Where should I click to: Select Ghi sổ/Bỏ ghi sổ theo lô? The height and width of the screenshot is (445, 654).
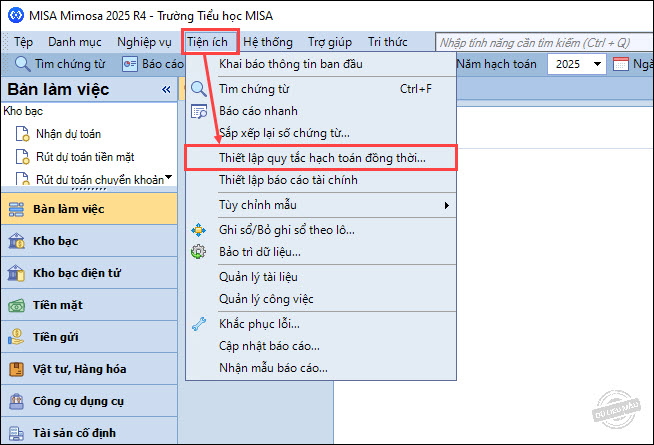point(320,230)
